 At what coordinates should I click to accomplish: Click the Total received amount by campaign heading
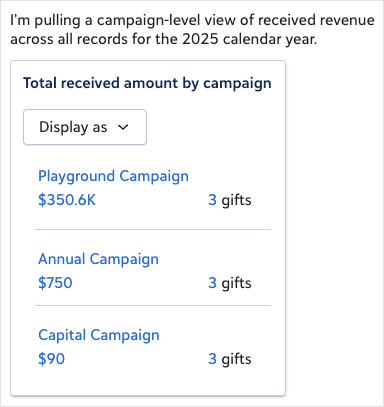(x=147, y=83)
